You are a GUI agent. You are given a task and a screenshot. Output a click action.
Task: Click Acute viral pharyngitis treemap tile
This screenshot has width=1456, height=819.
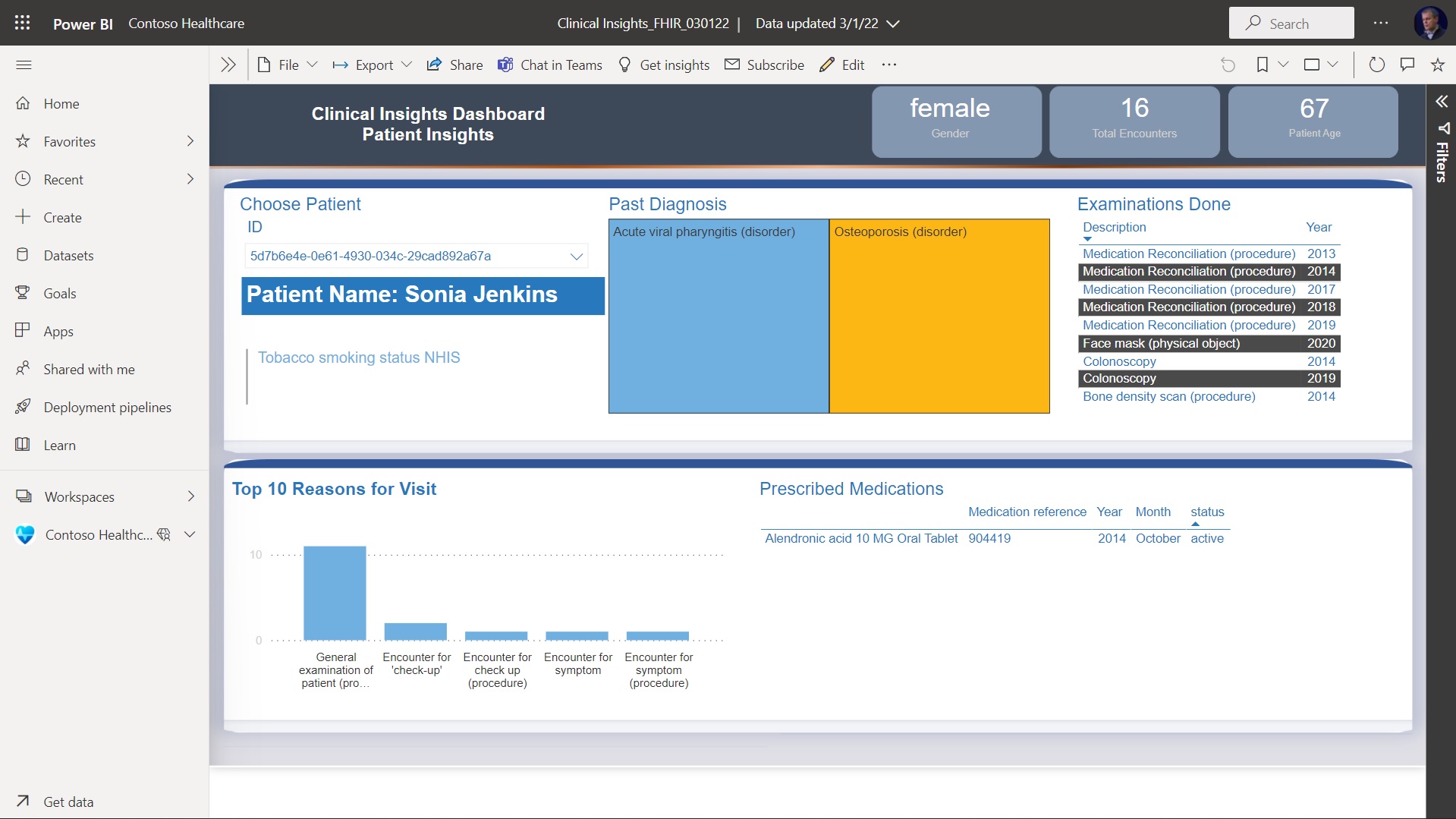[719, 316]
